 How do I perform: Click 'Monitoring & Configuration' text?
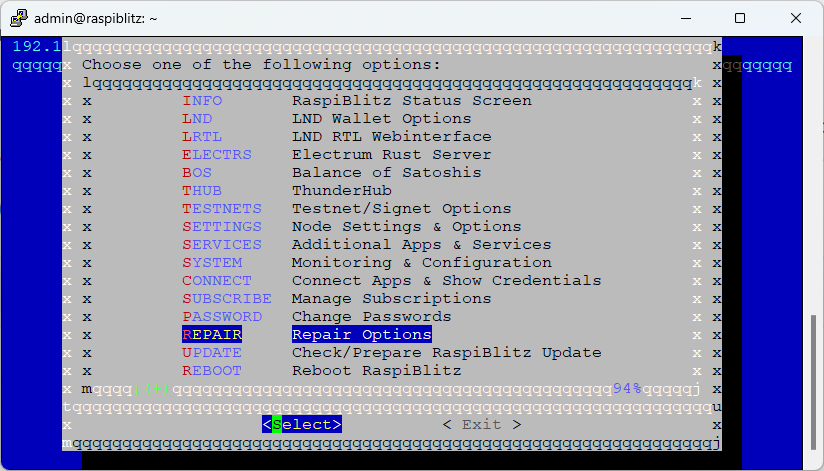pos(422,262)
